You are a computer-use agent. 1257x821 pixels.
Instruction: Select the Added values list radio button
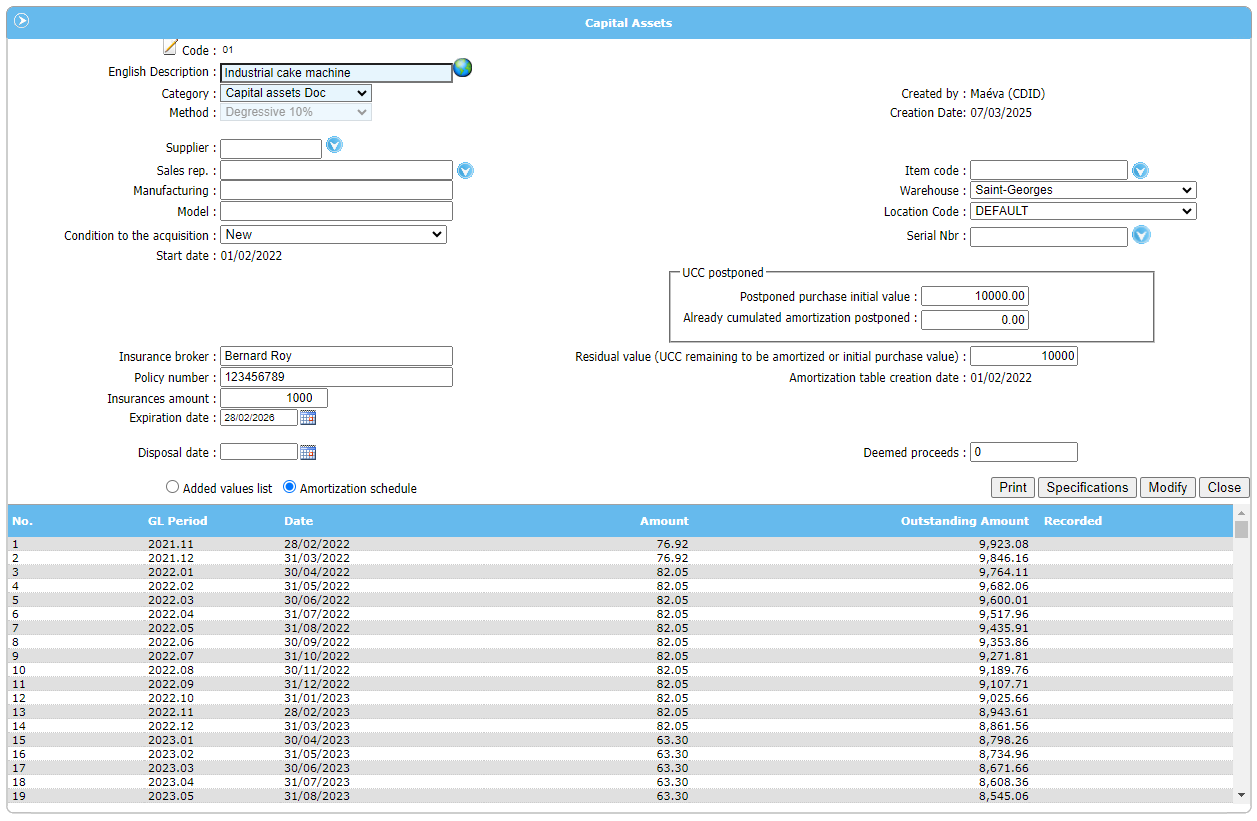tap(173, 487)
